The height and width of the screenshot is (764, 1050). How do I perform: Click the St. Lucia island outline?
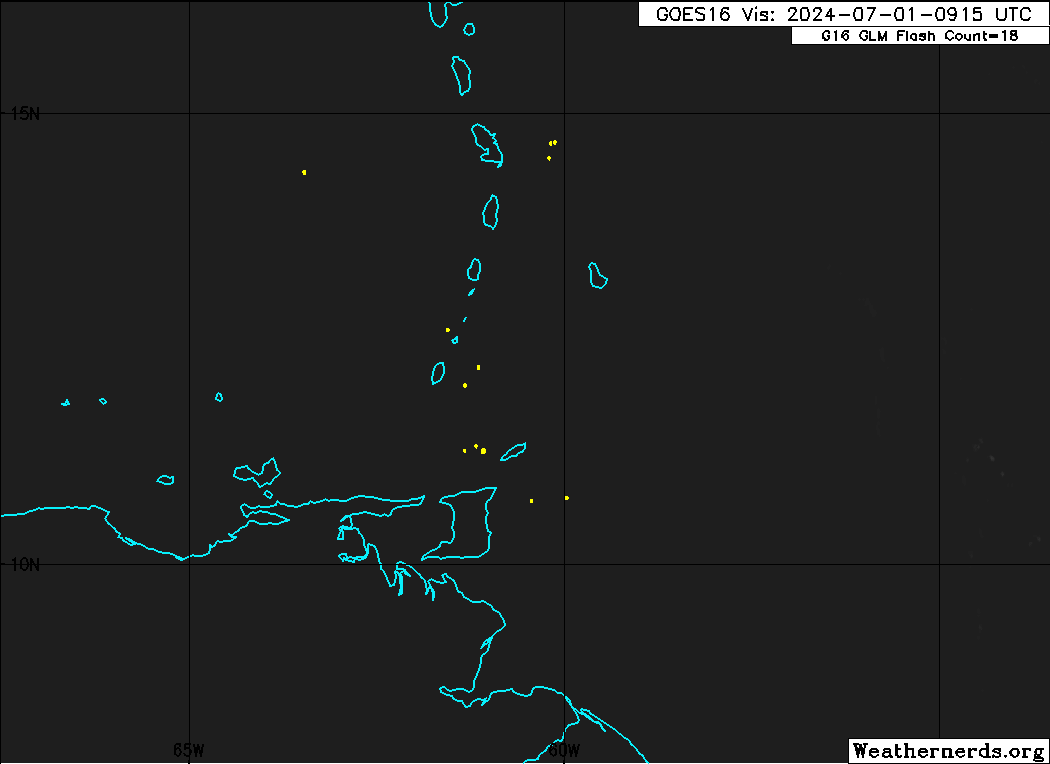pyautogui.click(x=491, y=211)
